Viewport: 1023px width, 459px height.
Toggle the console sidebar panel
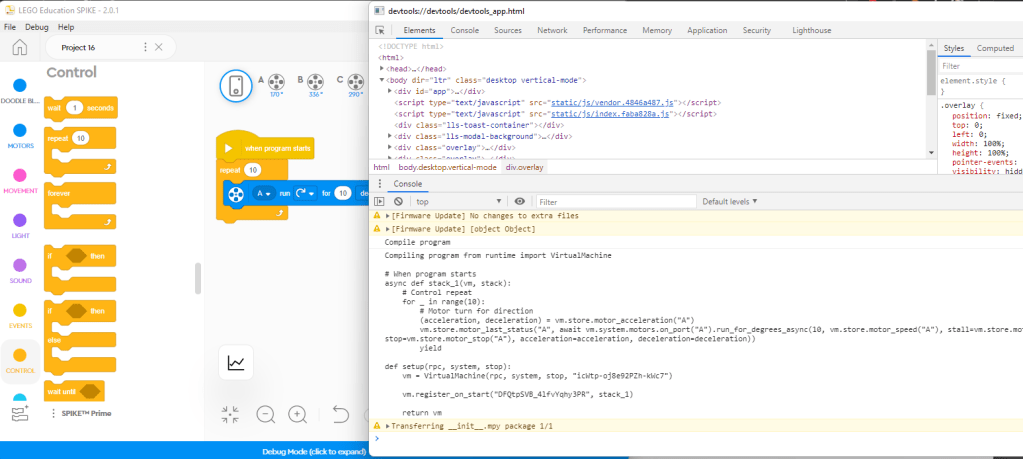coord(380,201)
